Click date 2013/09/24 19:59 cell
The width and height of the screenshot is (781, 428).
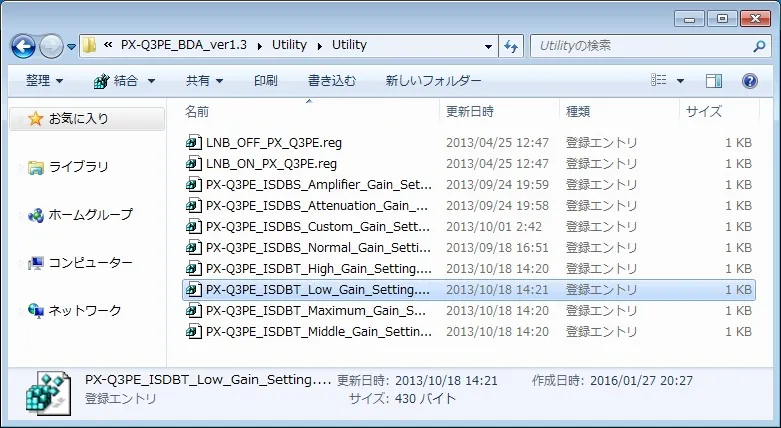(497, 185)
